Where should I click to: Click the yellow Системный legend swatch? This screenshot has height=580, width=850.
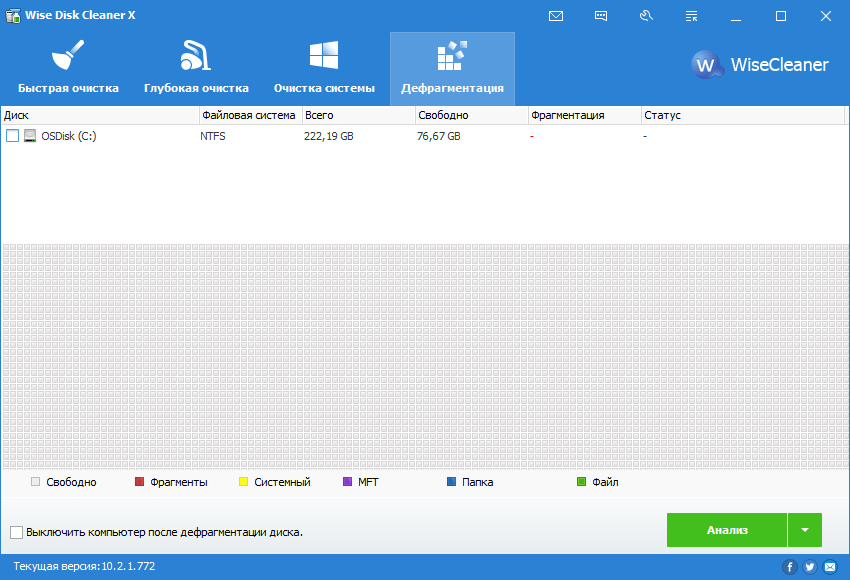tap(243, 481)
